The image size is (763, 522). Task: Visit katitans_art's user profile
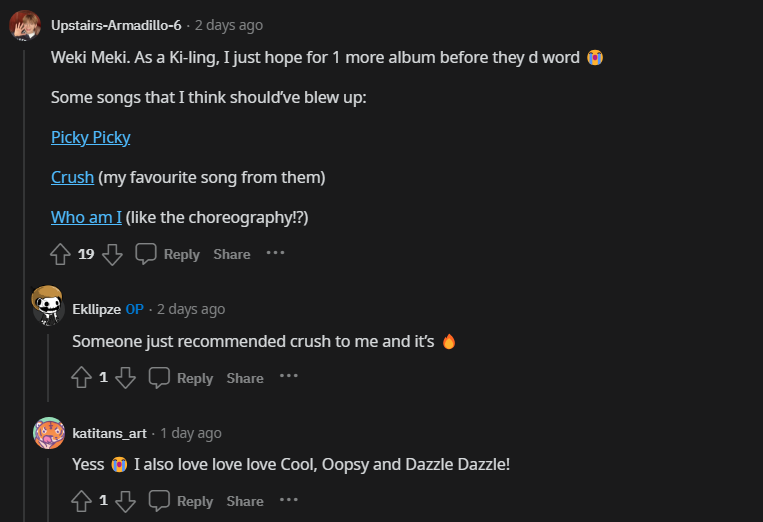[x=109, y=433]
